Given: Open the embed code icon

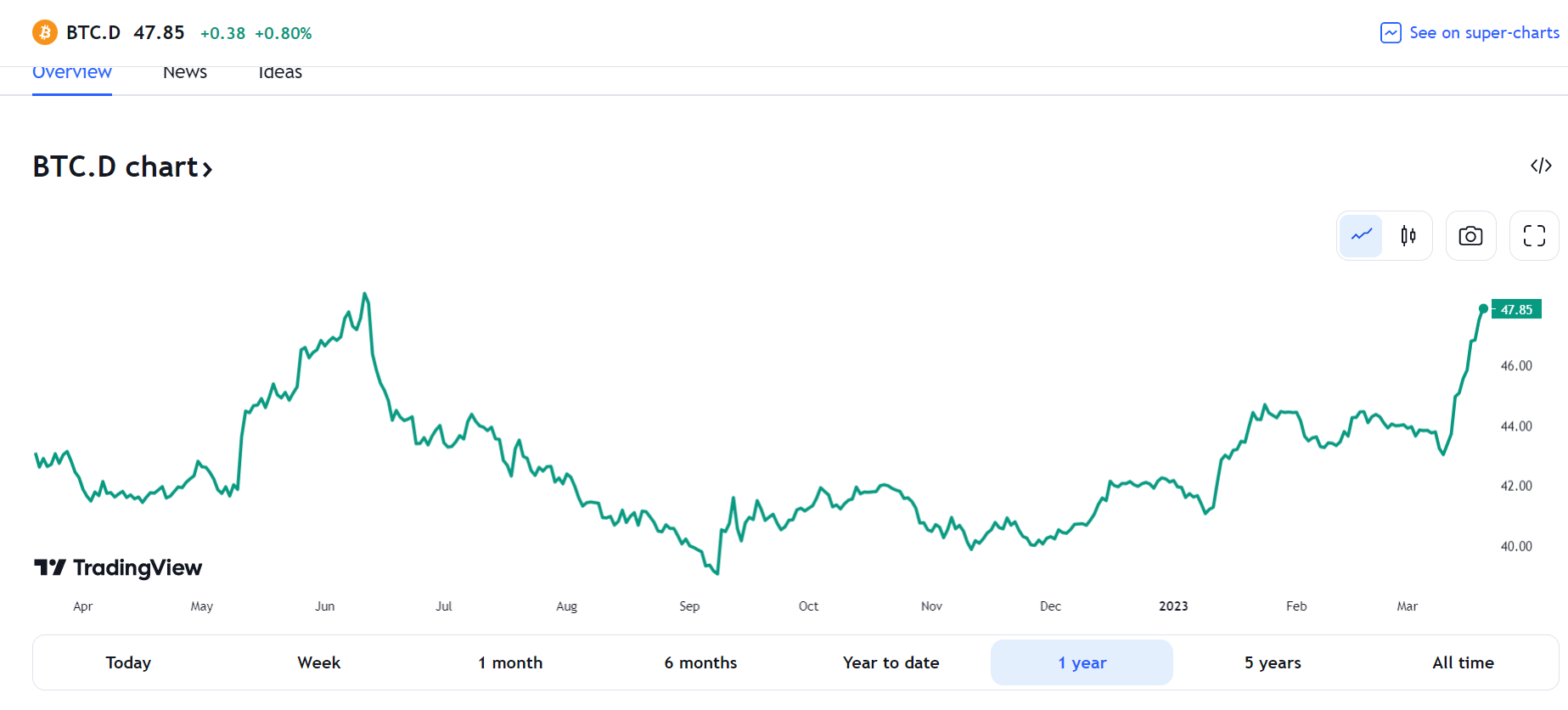Looking at the screenshot, I should [x=1541, y=166].
